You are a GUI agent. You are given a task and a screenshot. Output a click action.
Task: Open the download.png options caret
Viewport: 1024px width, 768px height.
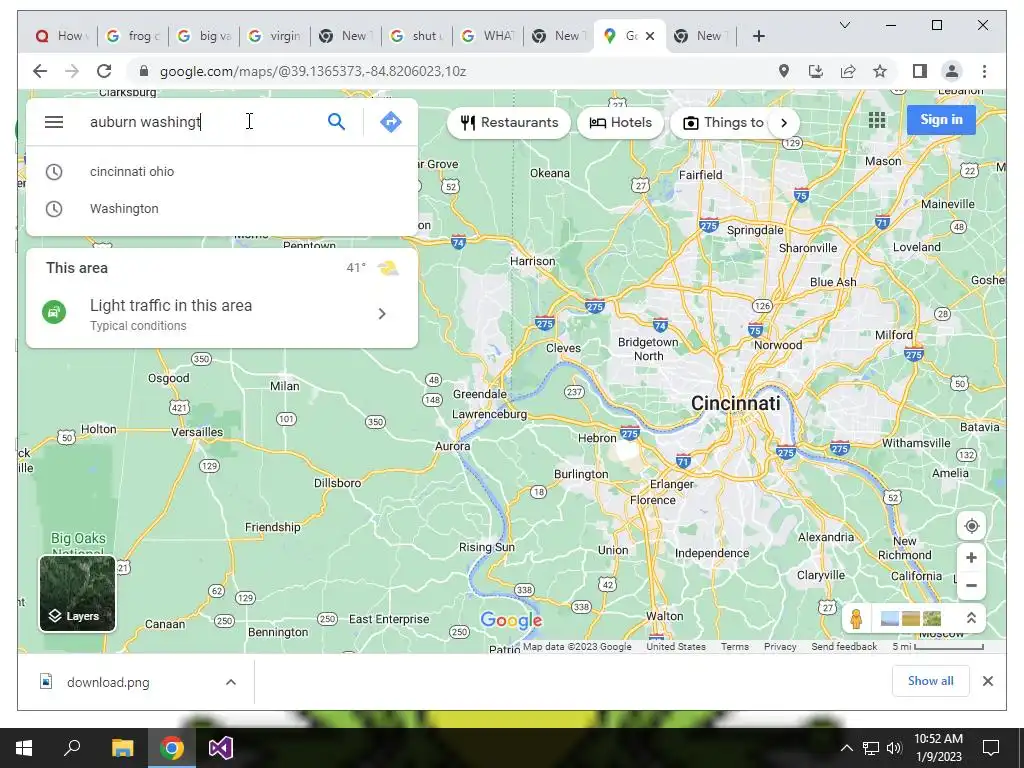pos(231,682)
